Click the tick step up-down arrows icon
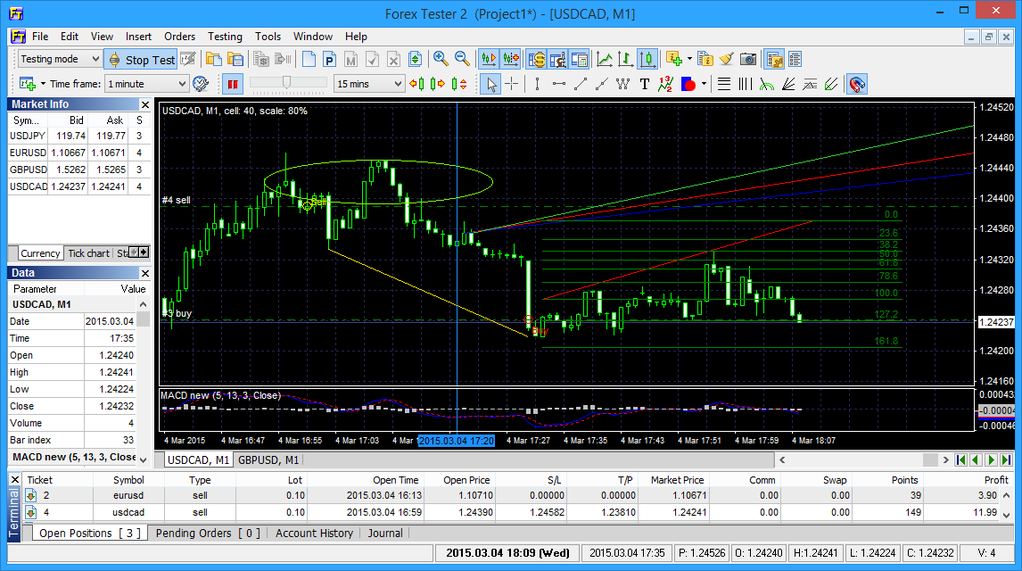The image size is (1022, 571). coord(460,84)
